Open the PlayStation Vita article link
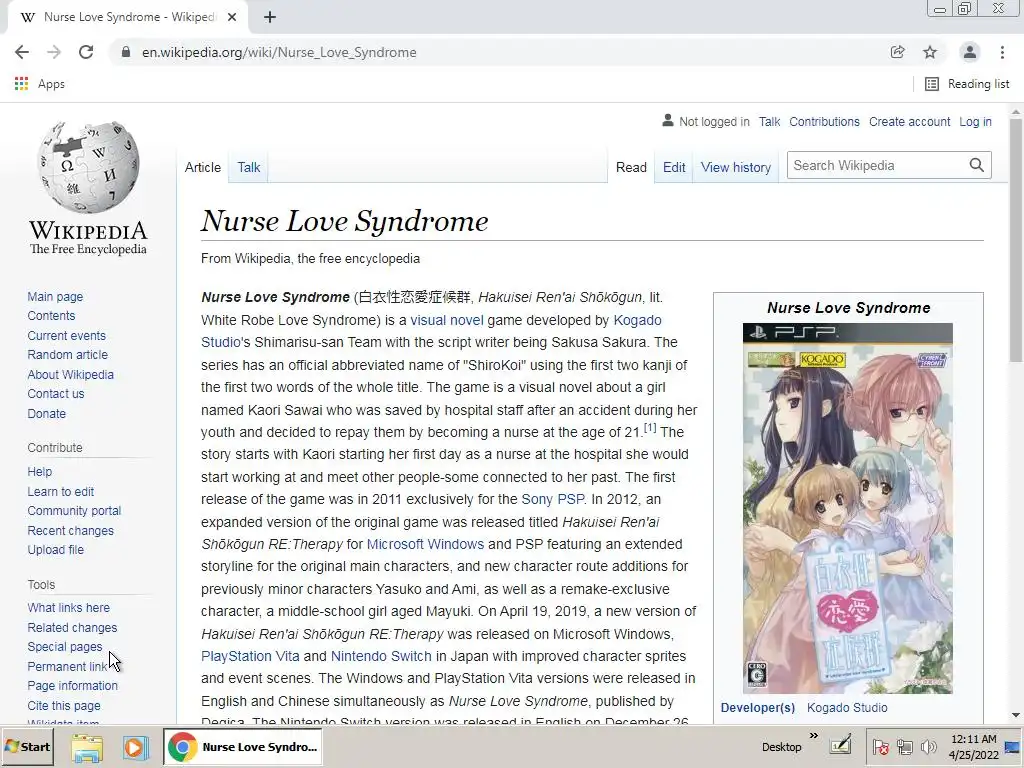 [250, 656]
